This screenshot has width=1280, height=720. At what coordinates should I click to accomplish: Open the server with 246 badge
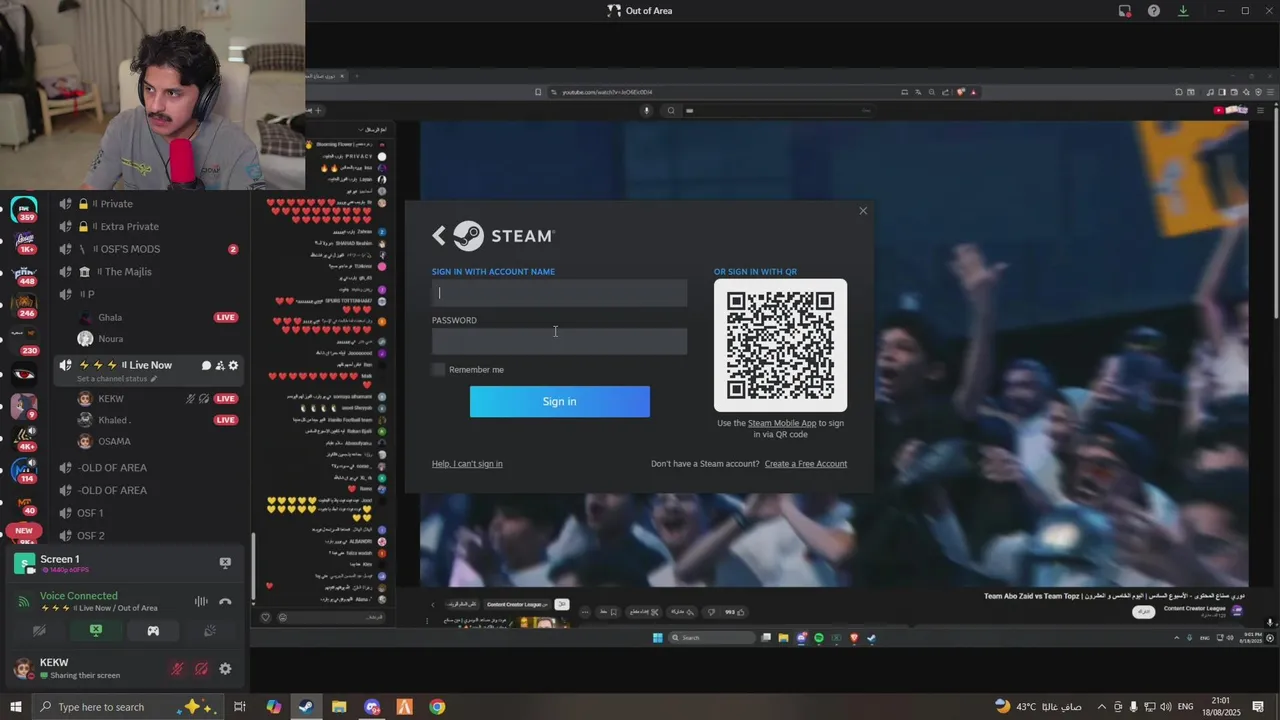click(x=24, y=305)
